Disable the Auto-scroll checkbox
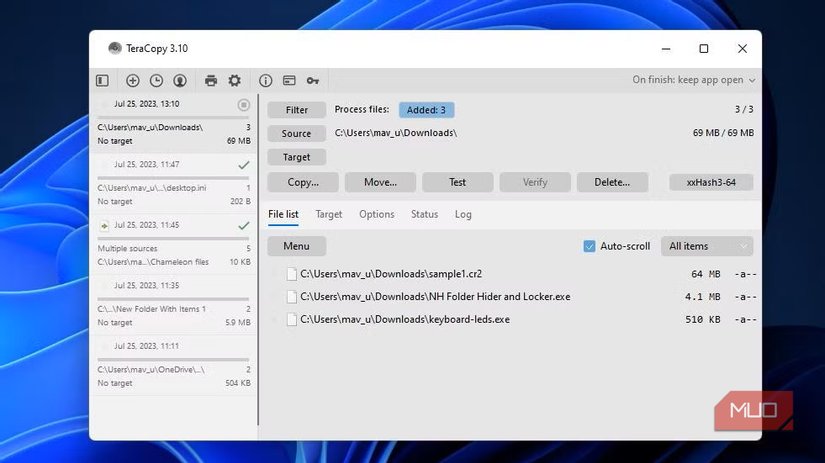This screenshot has width=825, height=463. (589, 246)
